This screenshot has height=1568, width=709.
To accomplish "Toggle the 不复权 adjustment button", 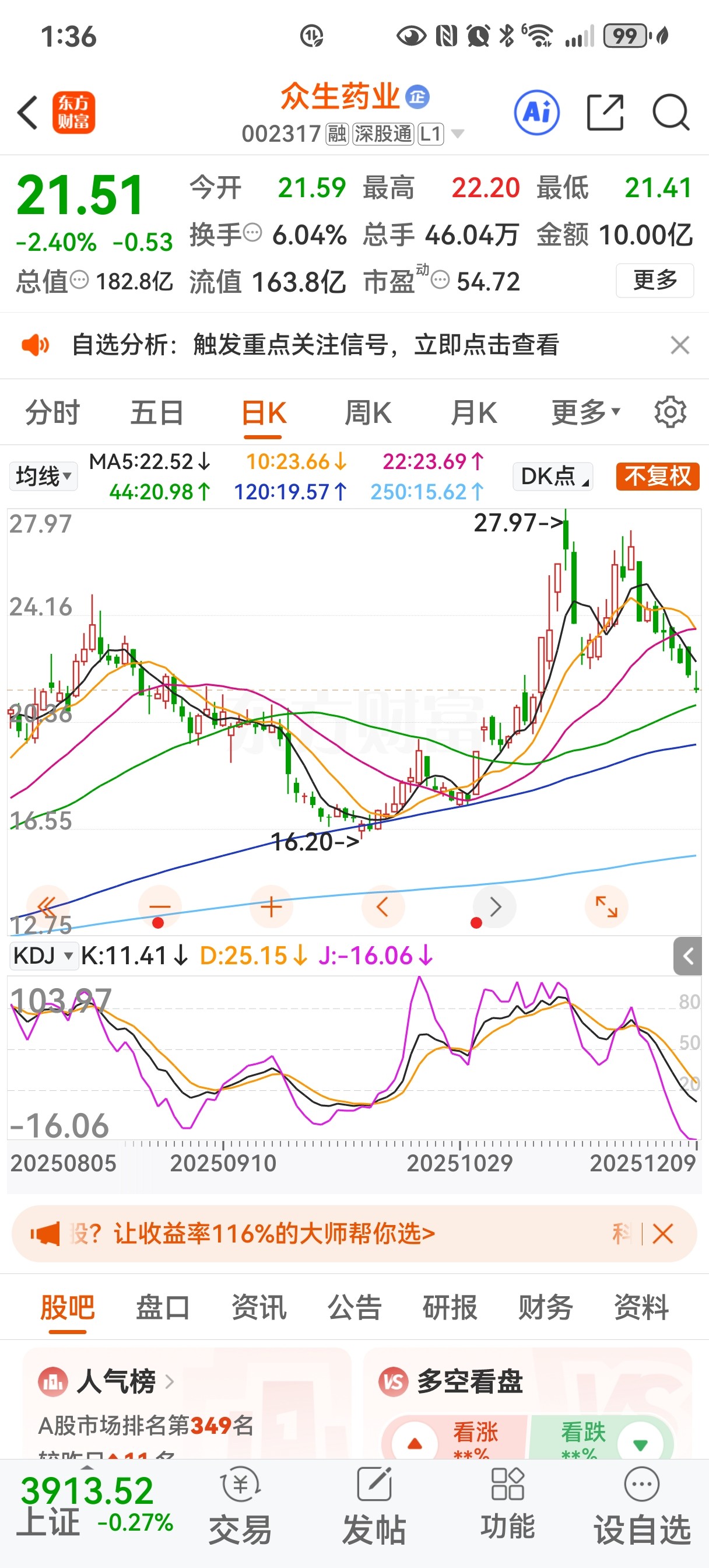I will coord(657,477).
